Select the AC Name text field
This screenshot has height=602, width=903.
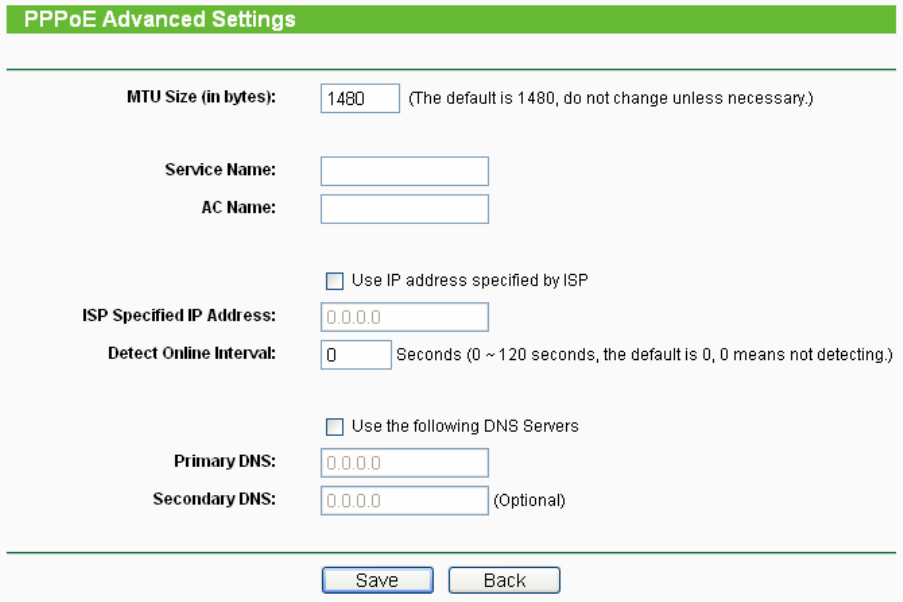404,209
